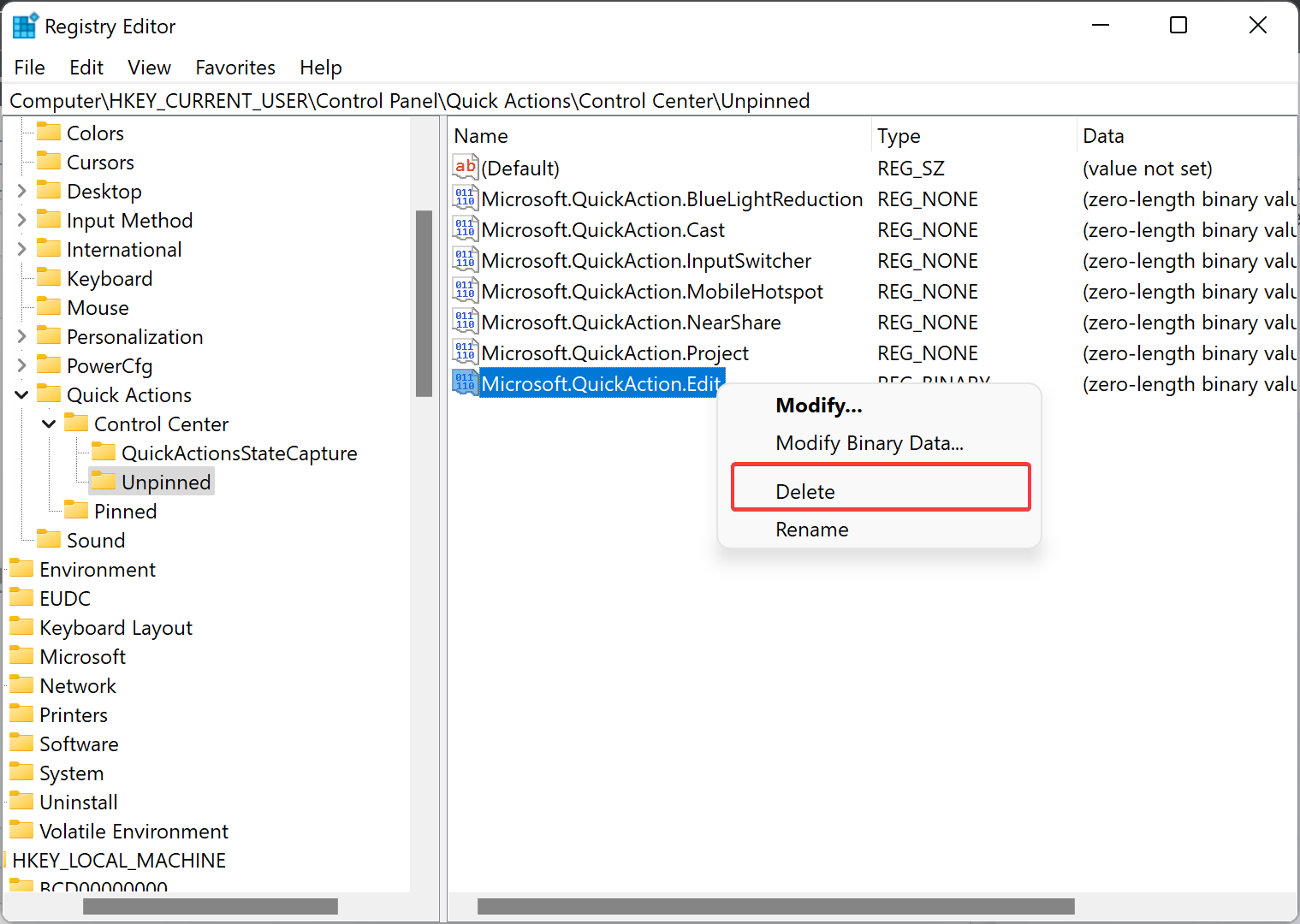The width and height of the screenshot is (1300, 924).
Task: Click the Mouse folder icon
Action: [49, 306]
